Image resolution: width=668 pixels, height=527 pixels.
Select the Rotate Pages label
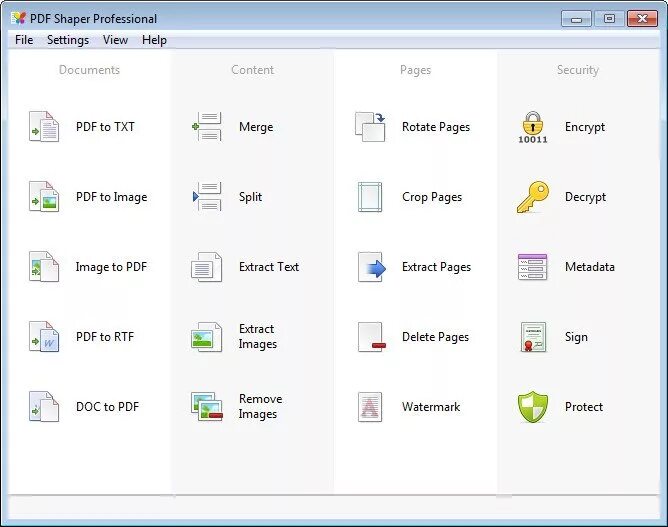click(x=436, y=127)
